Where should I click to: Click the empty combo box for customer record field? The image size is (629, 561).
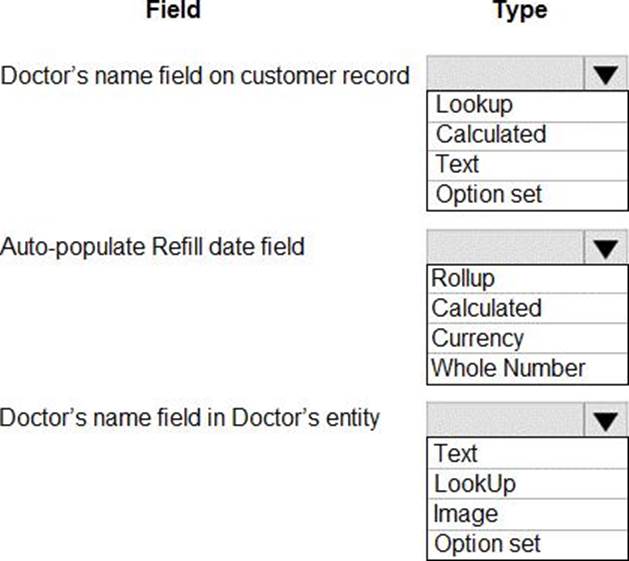point(505,75)
